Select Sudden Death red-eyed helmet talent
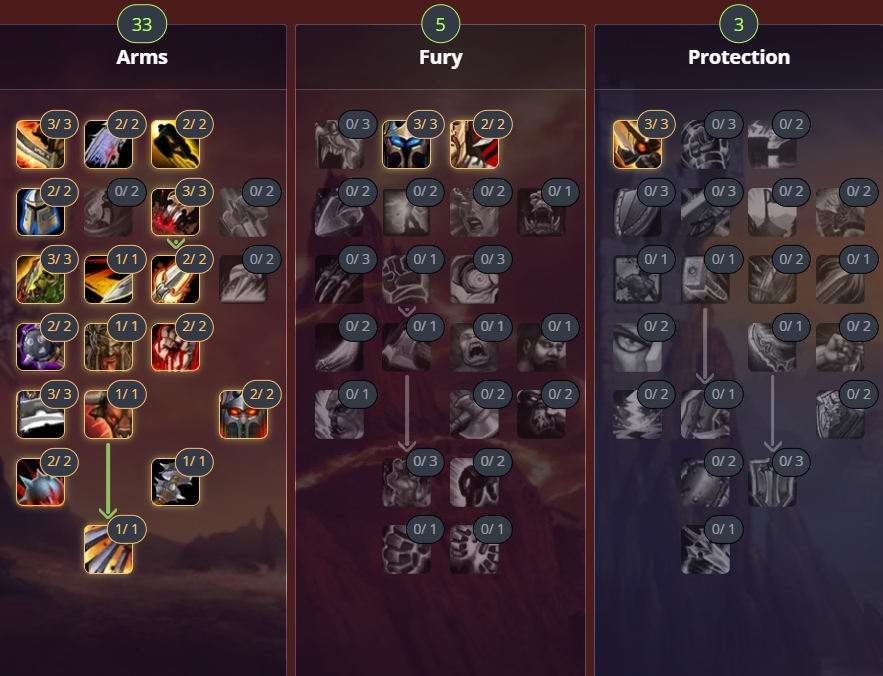Image resolution: width=883 pixels, height=676 pixels. 243,414
